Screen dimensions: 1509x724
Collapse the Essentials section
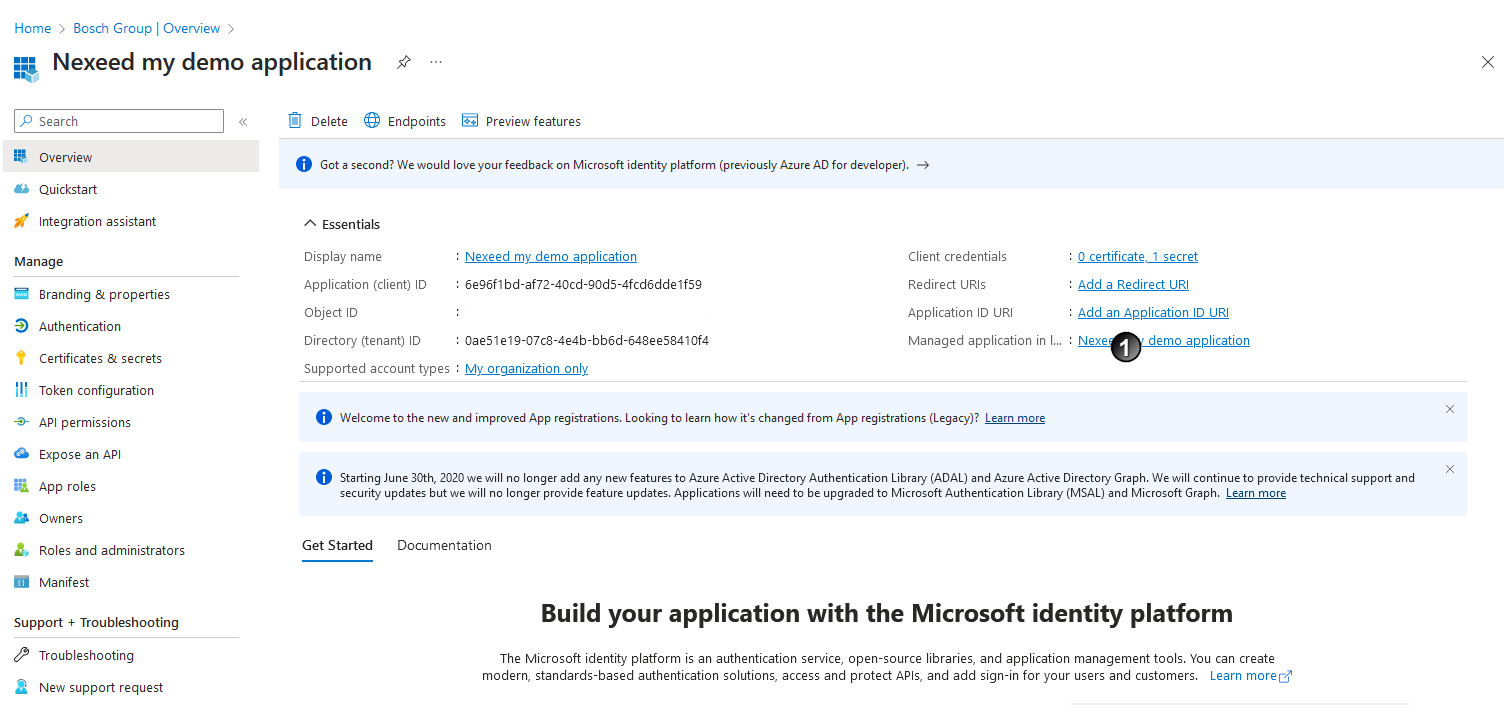coord(343,224)
